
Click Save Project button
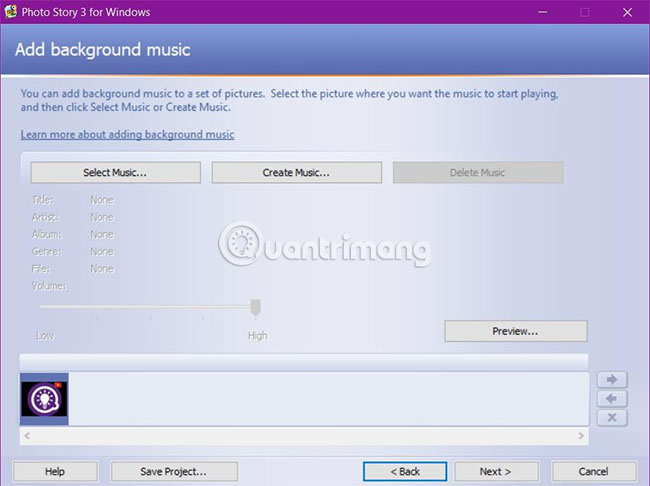(x=174, y=471)
